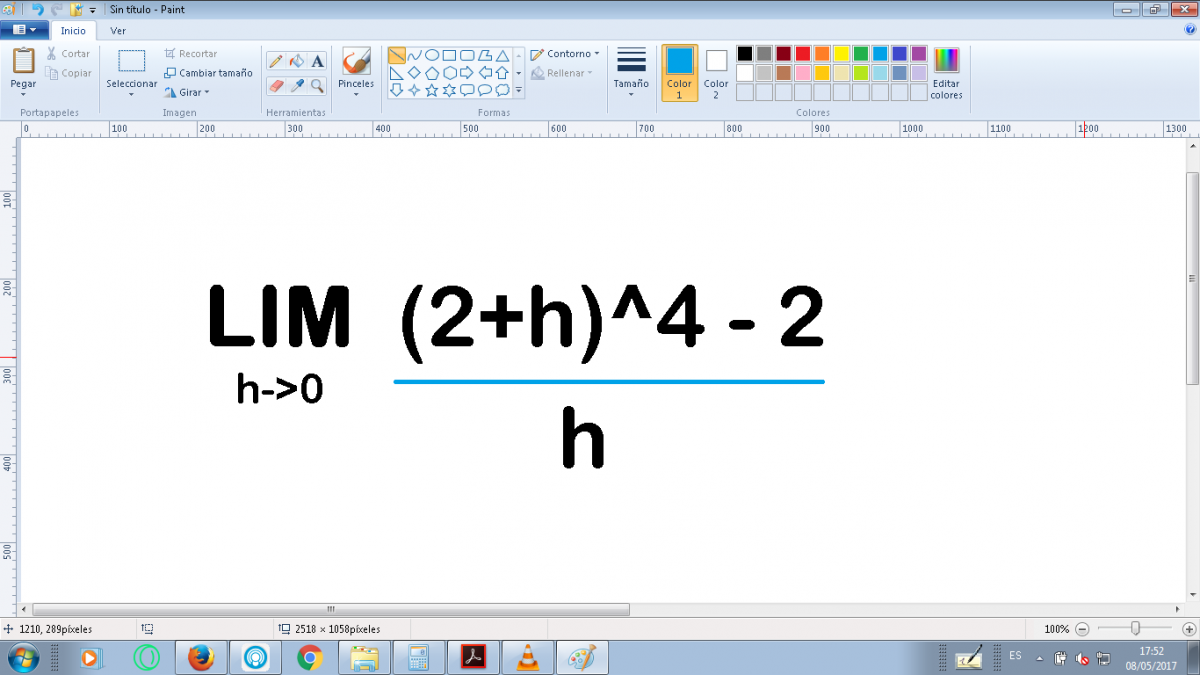Set Color 1 as active color
Image resolution: width=1200 pixels, height=675 pixels.
pyautogui.click(x=679, y=72)
